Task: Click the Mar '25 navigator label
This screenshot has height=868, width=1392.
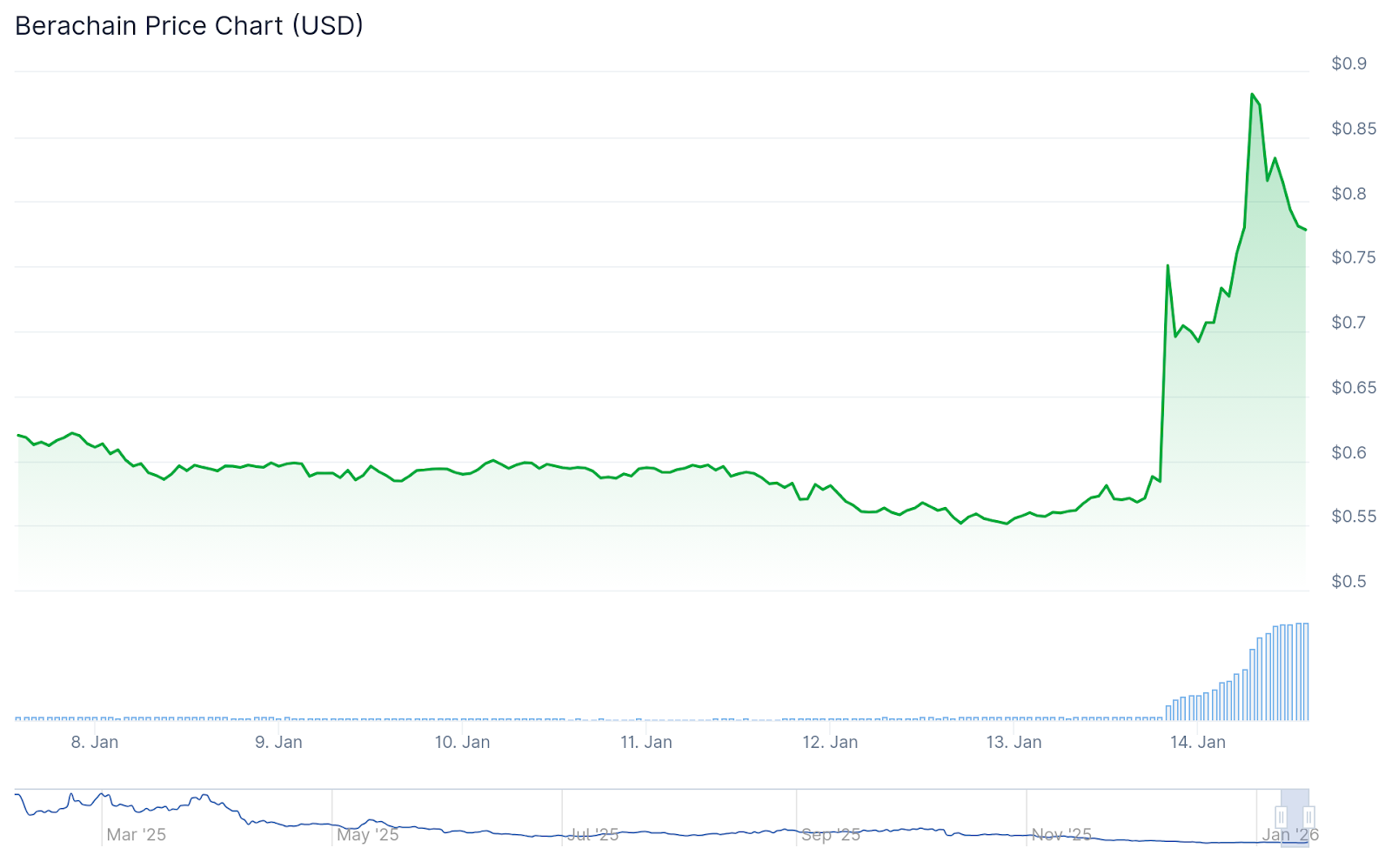Action: click(x=136, y=835)
